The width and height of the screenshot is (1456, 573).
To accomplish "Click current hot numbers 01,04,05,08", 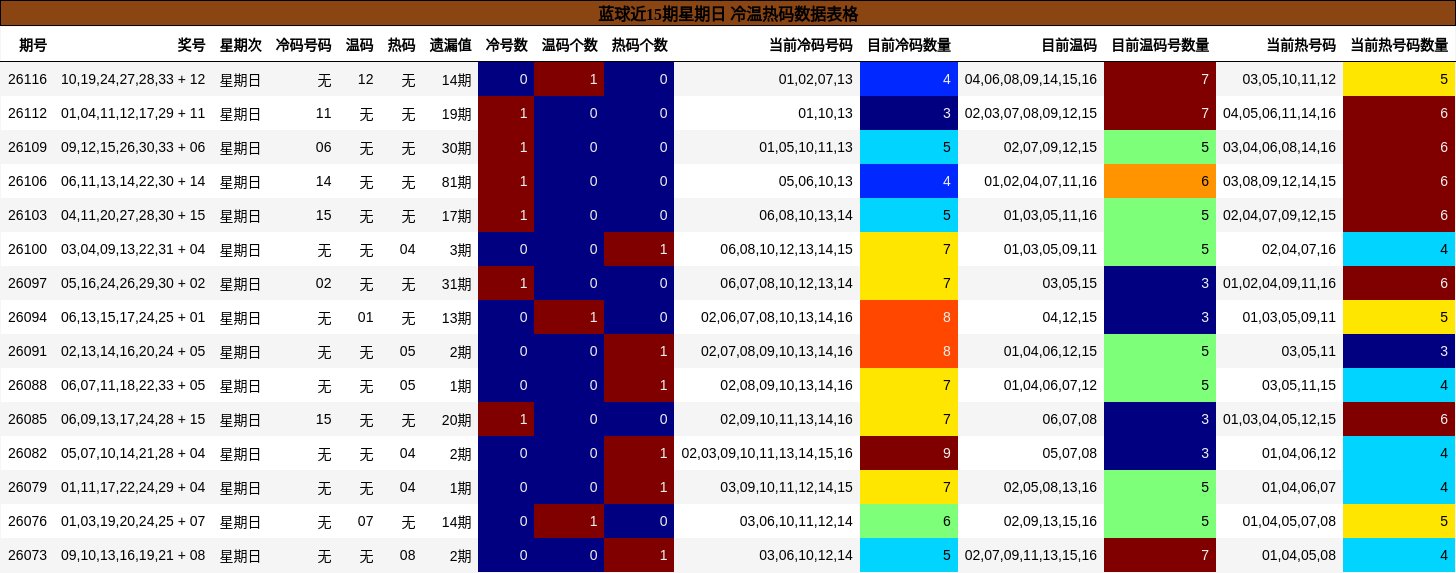I will coord(1299,555).
